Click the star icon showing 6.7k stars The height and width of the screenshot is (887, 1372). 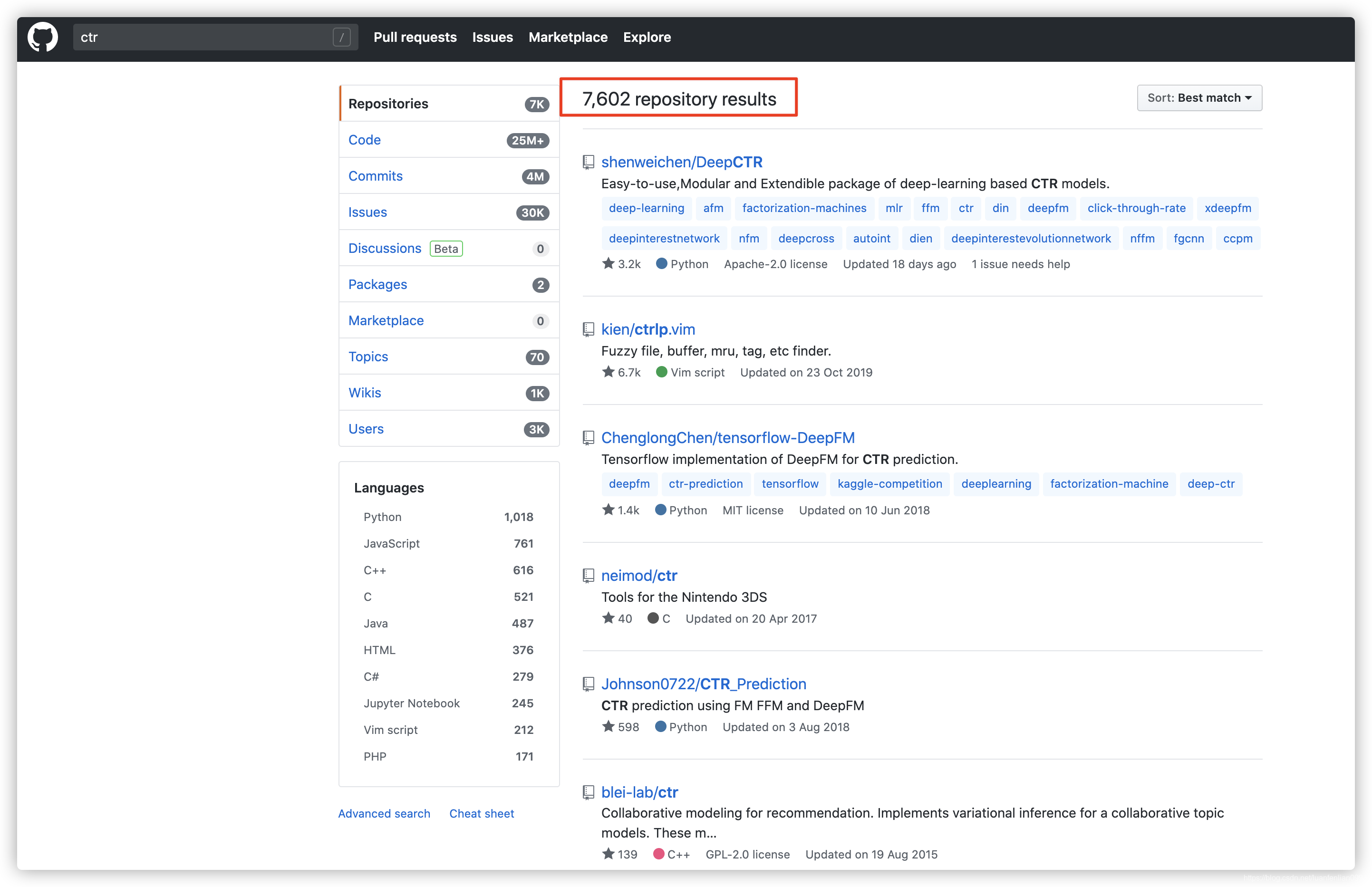tap(608, 372)
